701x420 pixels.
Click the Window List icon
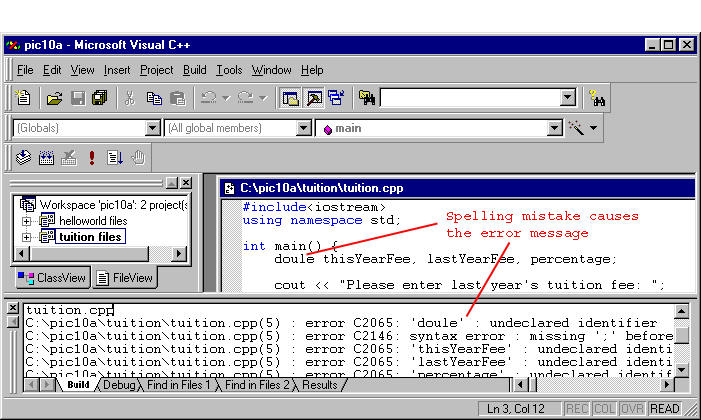336,98
